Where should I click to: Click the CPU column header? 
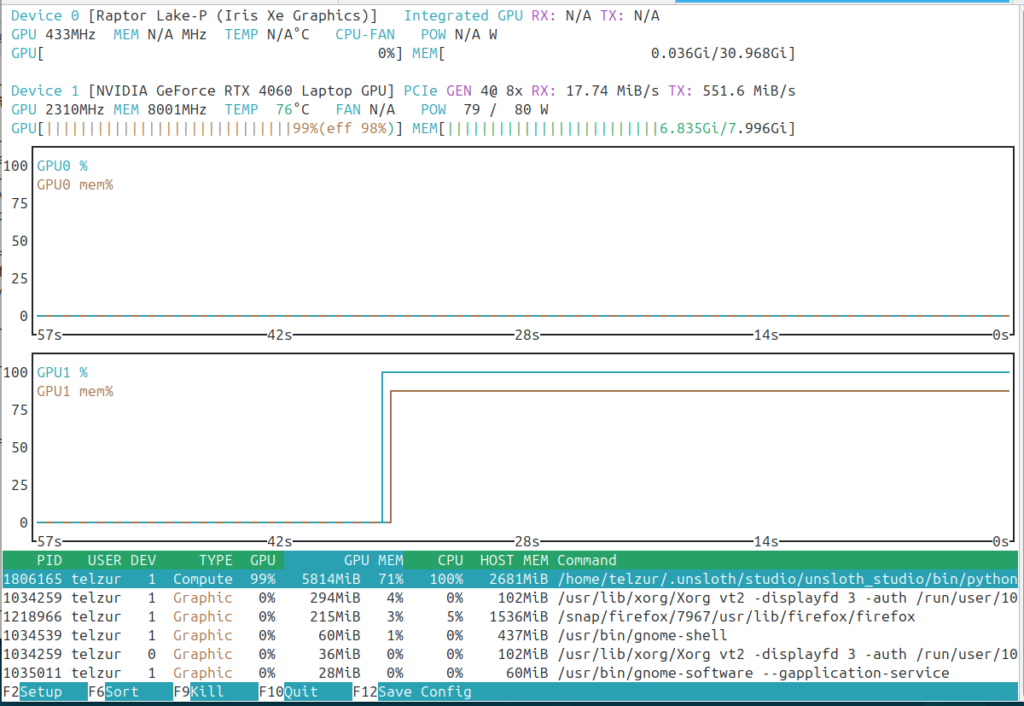pyautogui.click(x=450, y=560)
